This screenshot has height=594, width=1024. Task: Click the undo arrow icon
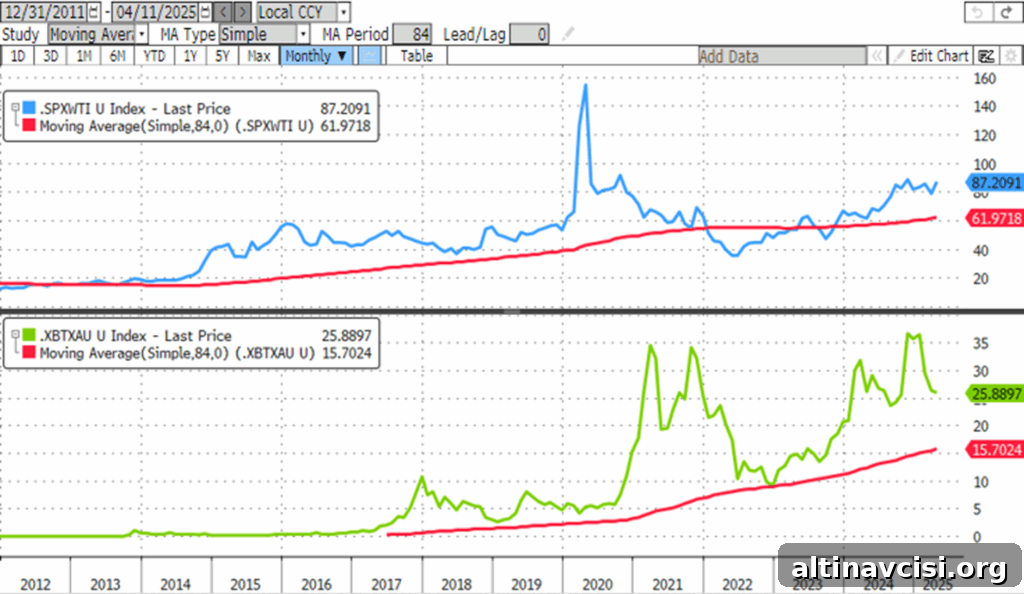(978, 12)
